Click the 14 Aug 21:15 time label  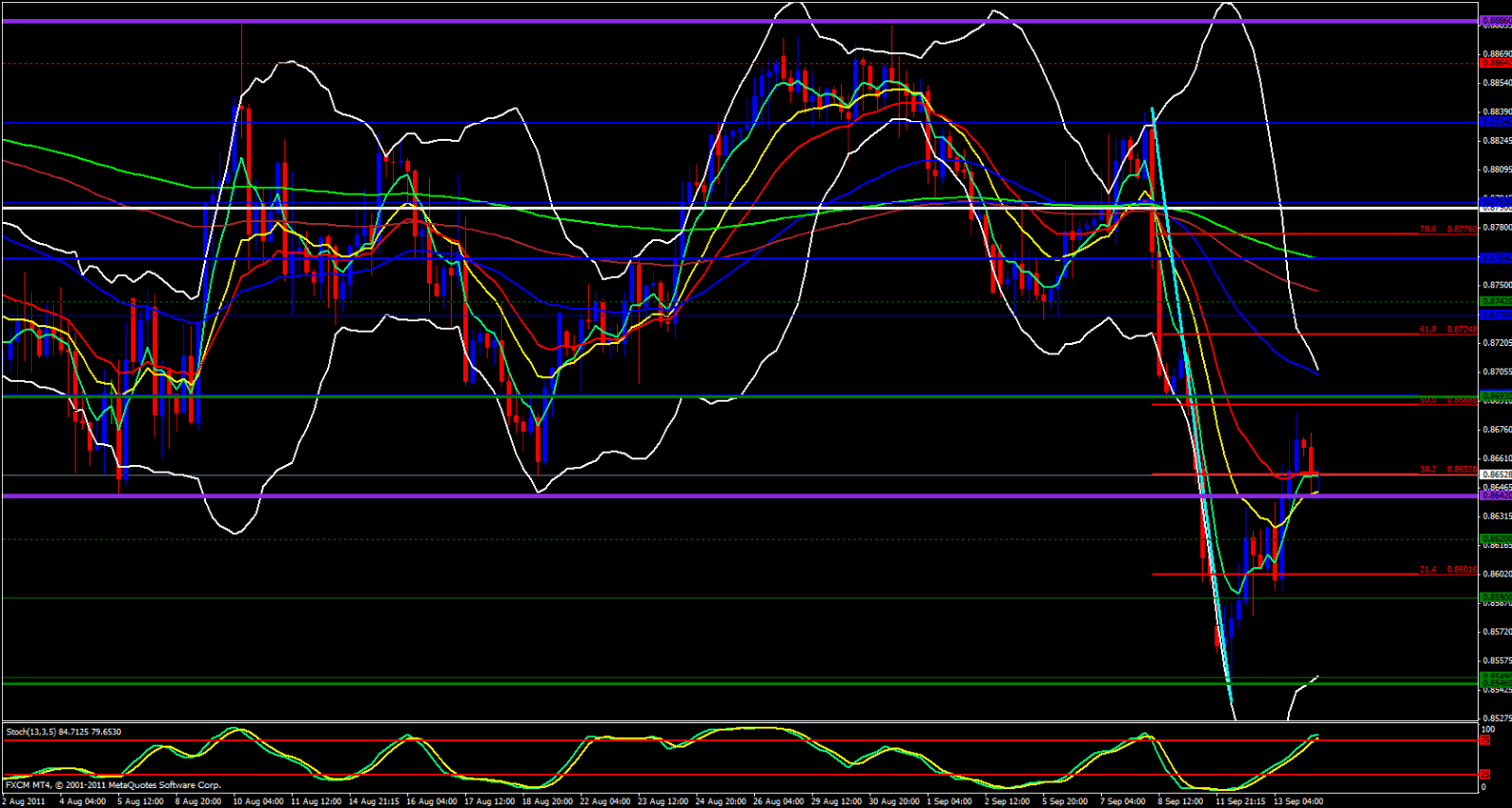(373, 801)
